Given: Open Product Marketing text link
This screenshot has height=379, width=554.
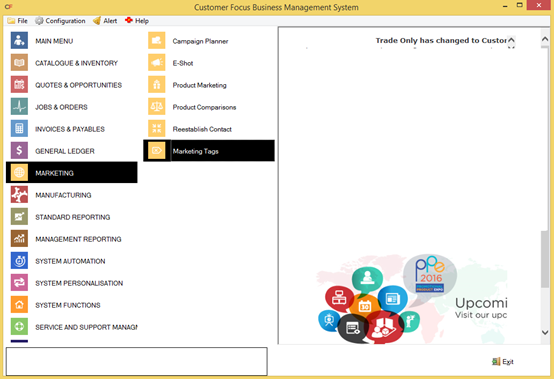Looking at the screenshot, I should [199, 85].
